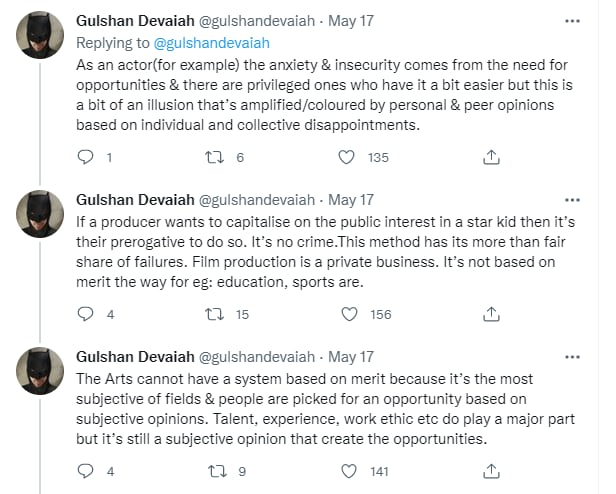Share the Arts merit tweet
This screenshot has width=616, height=494.
[x=491, y=471]
